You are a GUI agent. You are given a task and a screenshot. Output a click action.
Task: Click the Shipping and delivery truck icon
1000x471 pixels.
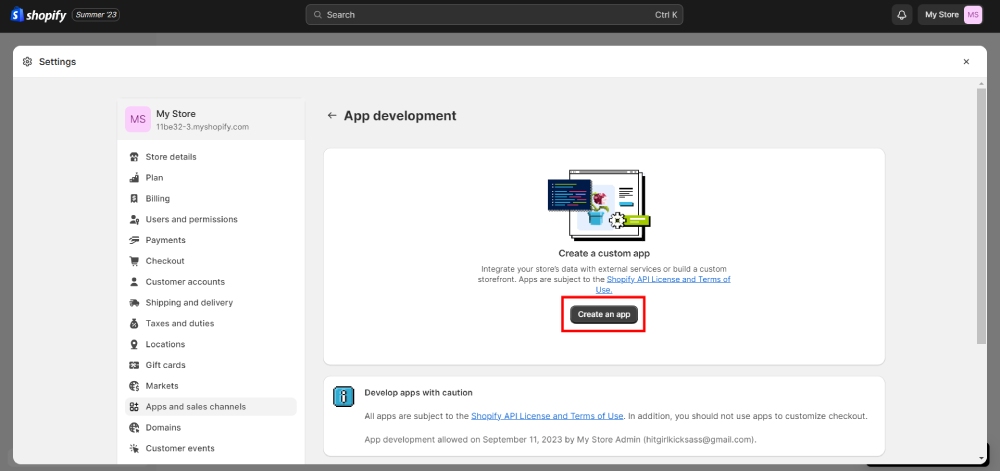(134, 303)
